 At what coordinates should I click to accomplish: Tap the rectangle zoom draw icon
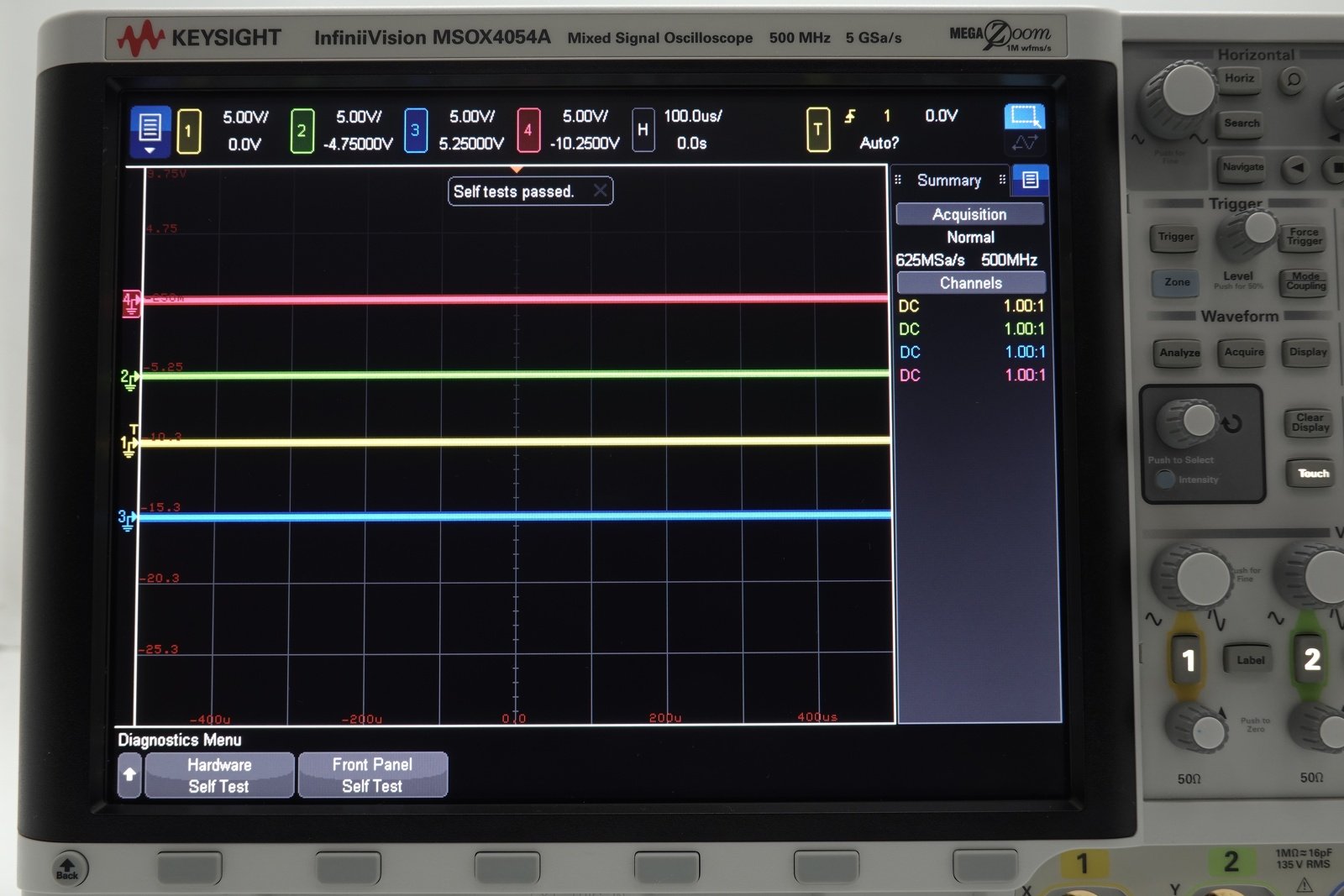[x=1024, y=116]
